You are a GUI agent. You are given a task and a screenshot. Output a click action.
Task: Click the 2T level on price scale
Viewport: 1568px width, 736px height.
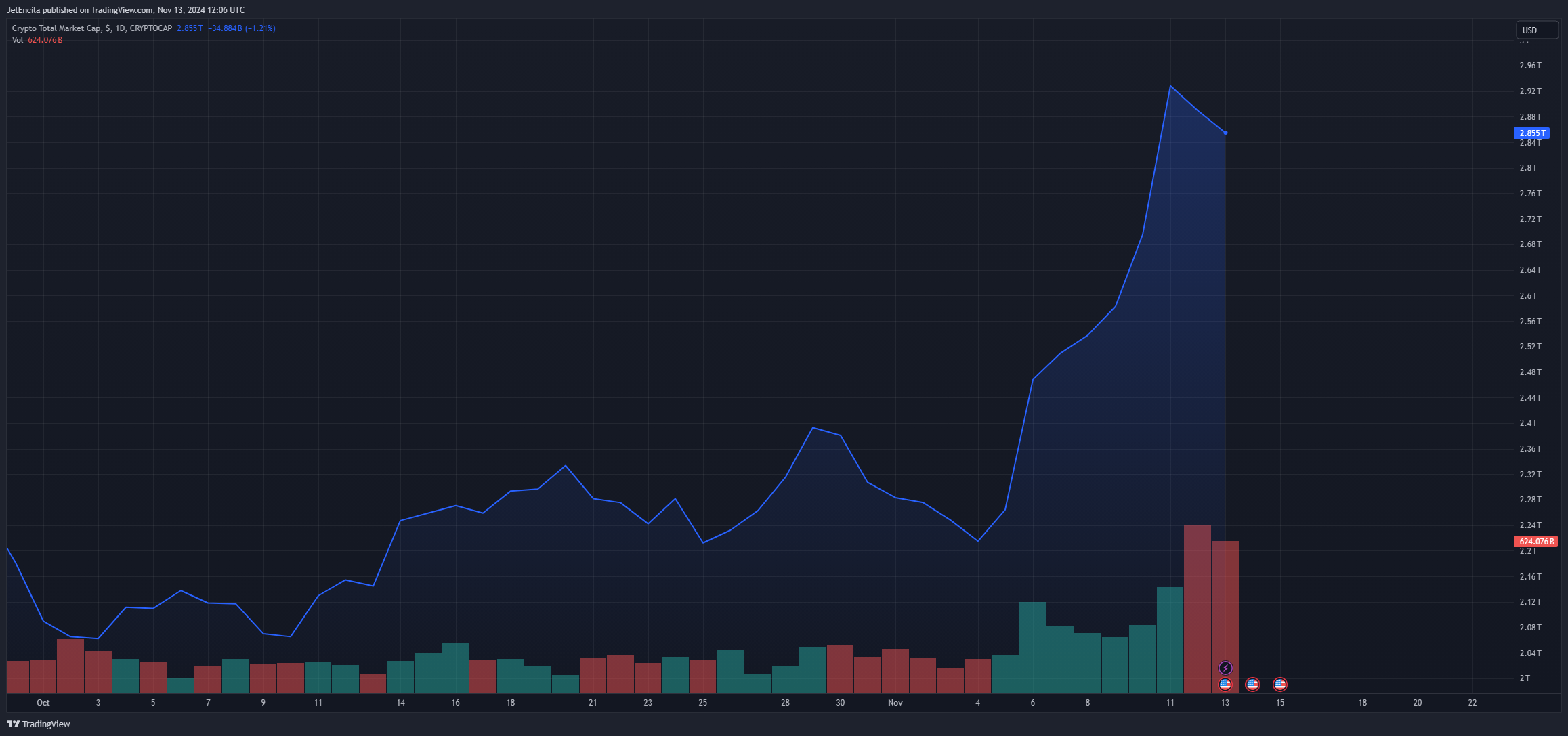tap(1524, 678)
